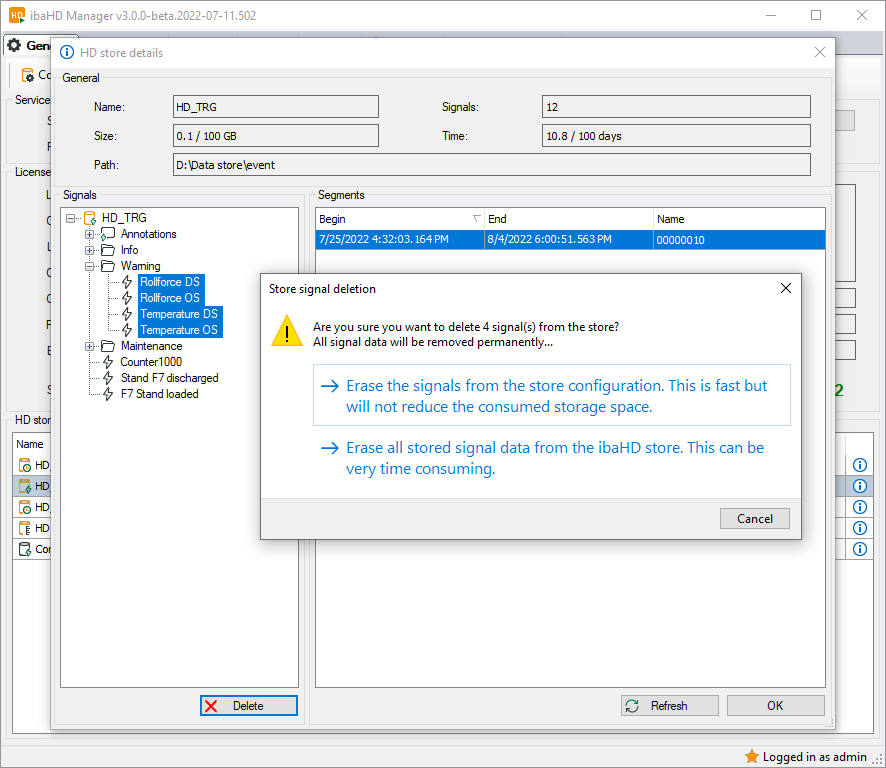Open the General tab gear icon in main window

click(x=15, y=45)
